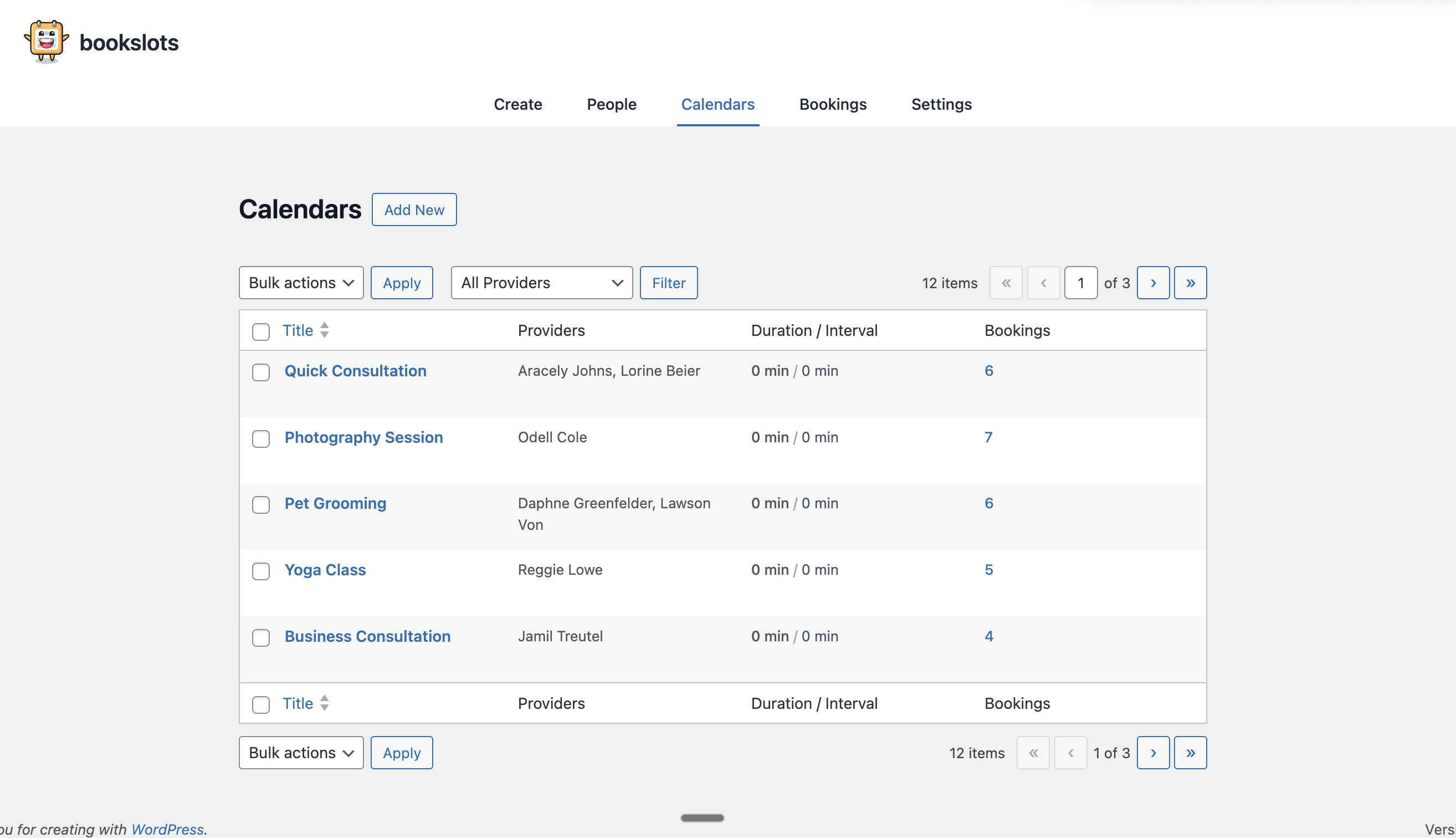1456x838 pixels.
Task: Select all rows with header checkbox
Action: pyautogui.click(x=260, y=331)
